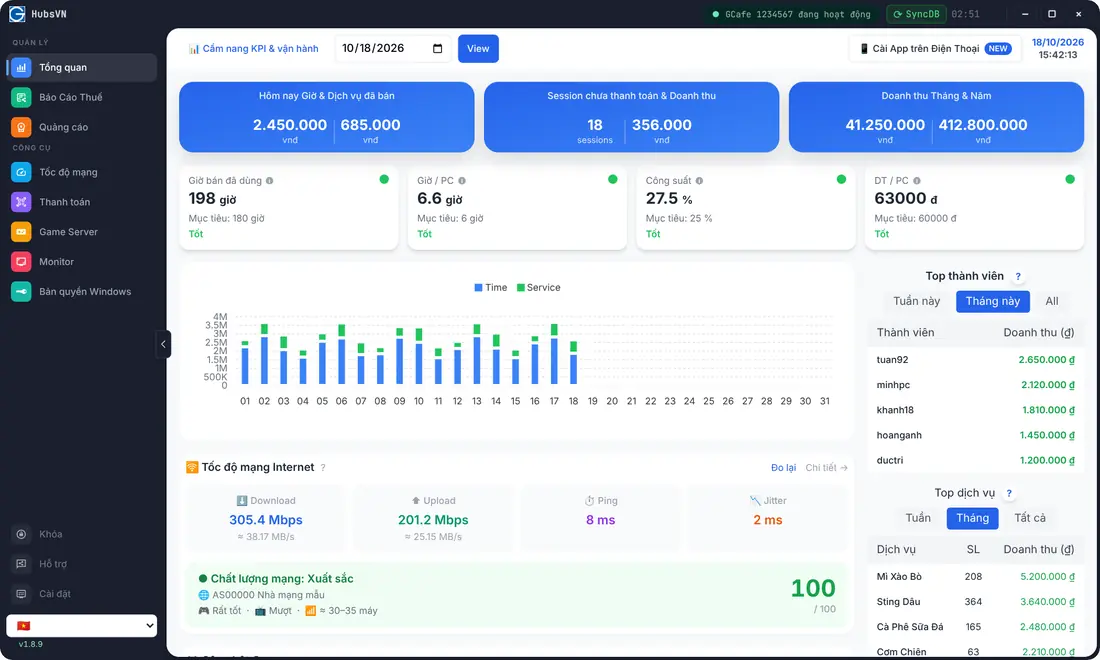Click the SyncDB button

coord(916,14)
